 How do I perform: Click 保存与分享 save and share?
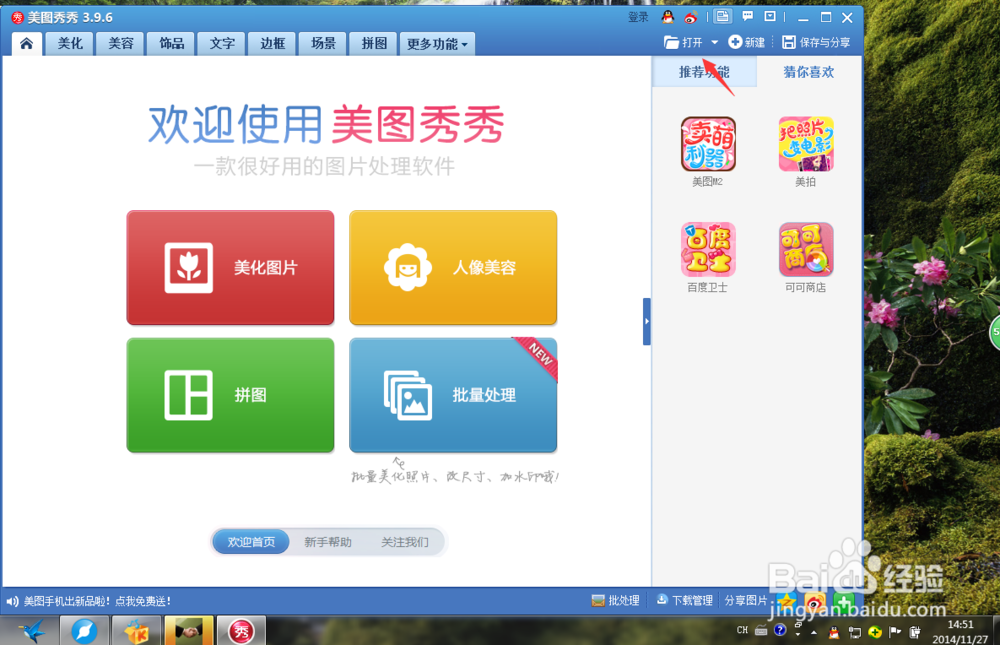pos(816,42)
